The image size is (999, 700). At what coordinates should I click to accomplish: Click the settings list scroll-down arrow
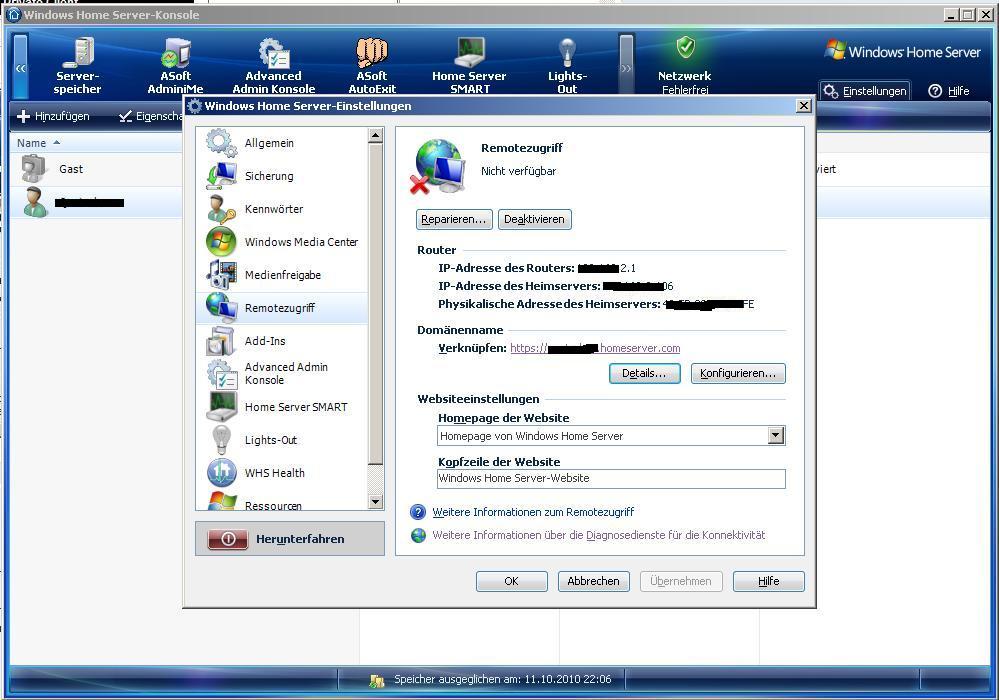(x=375, y=502)
